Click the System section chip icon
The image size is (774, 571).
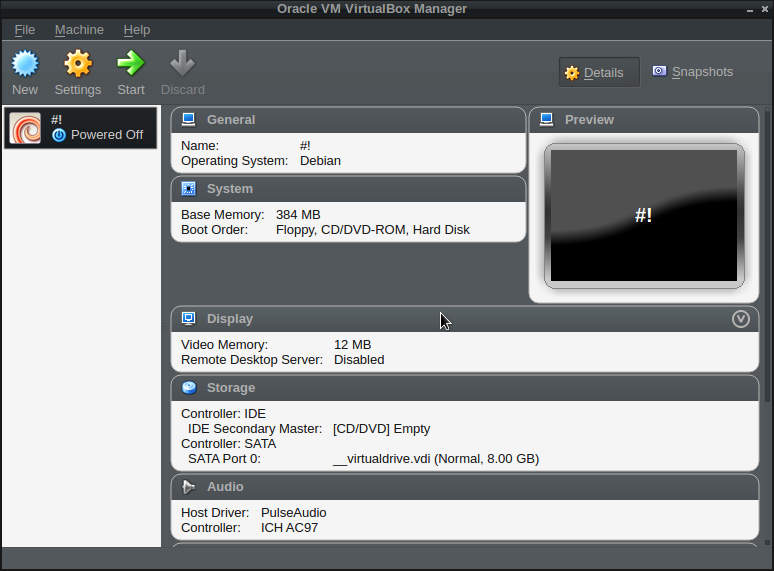(188, 189)
